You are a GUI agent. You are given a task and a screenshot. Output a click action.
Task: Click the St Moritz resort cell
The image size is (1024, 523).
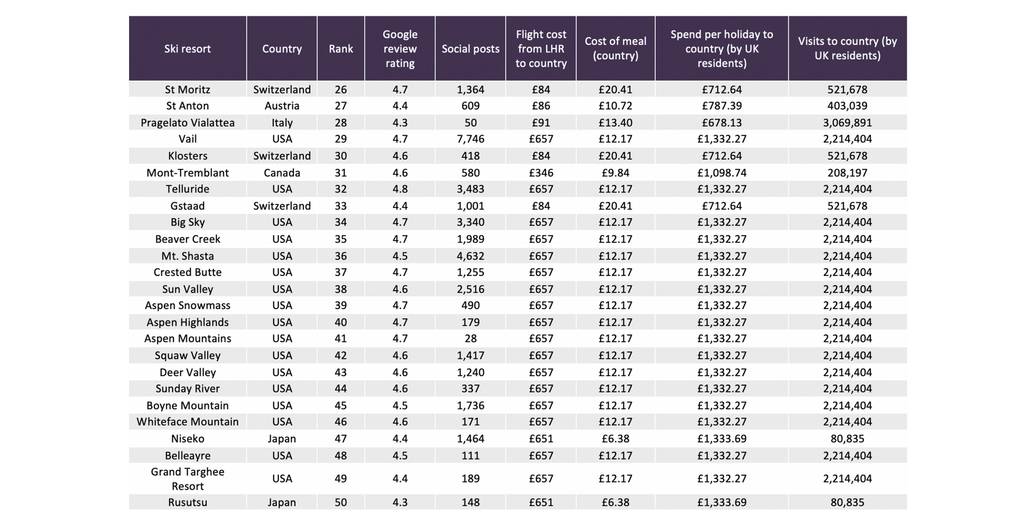187,89
